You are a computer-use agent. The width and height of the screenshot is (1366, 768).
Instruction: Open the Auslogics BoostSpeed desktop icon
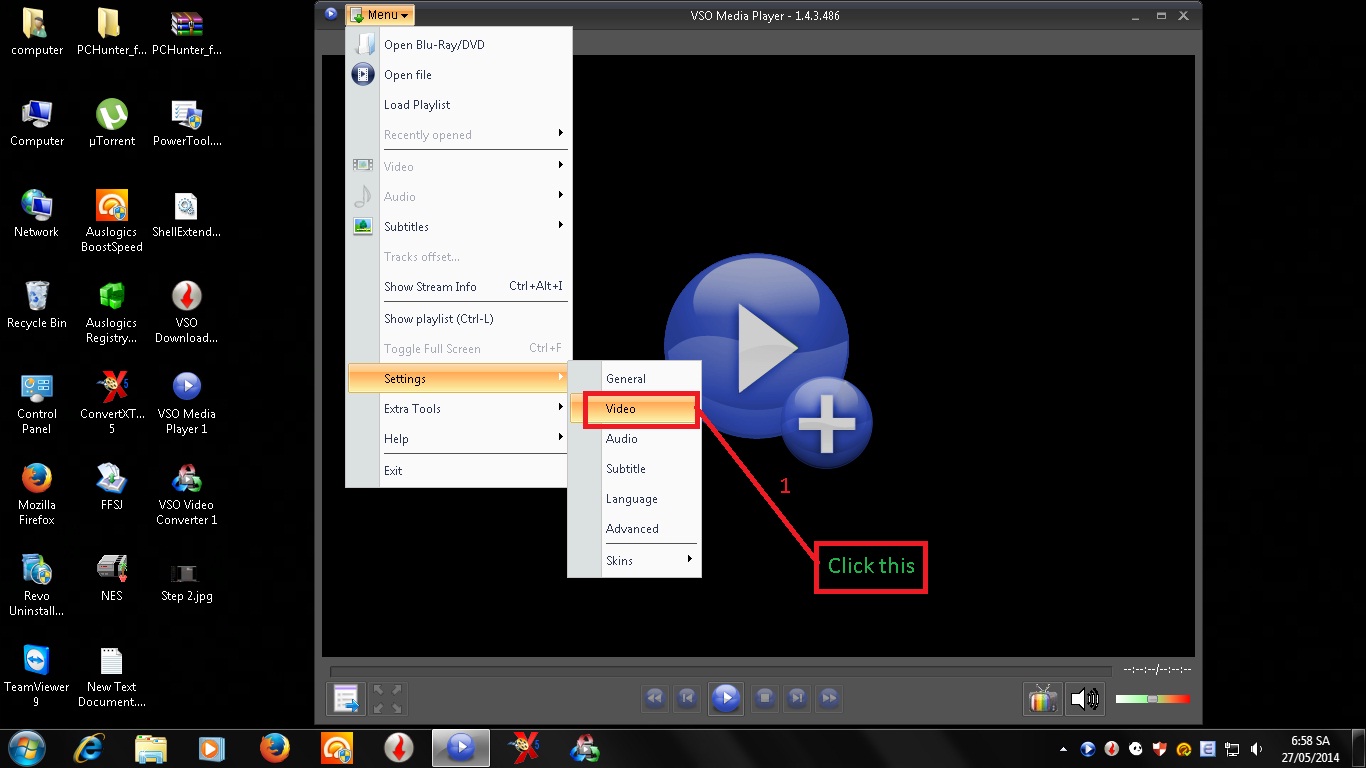point(112,221)
